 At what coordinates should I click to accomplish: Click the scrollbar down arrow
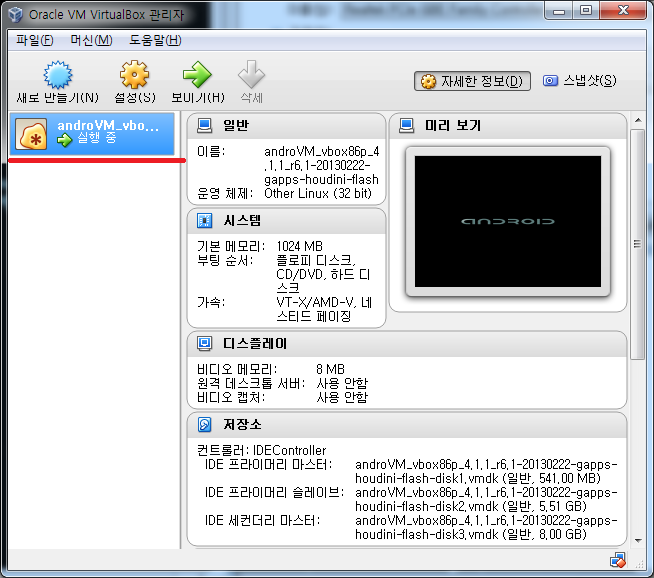[638, 540]
